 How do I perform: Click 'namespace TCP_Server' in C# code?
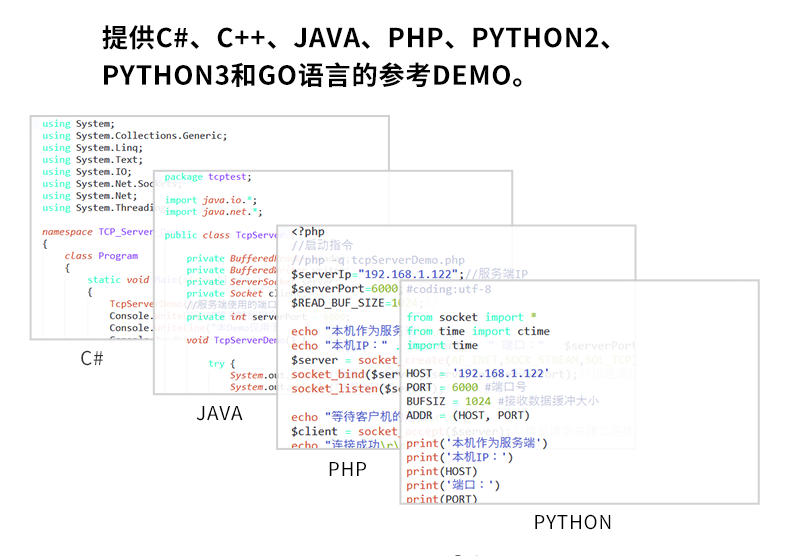click(97, 232)
